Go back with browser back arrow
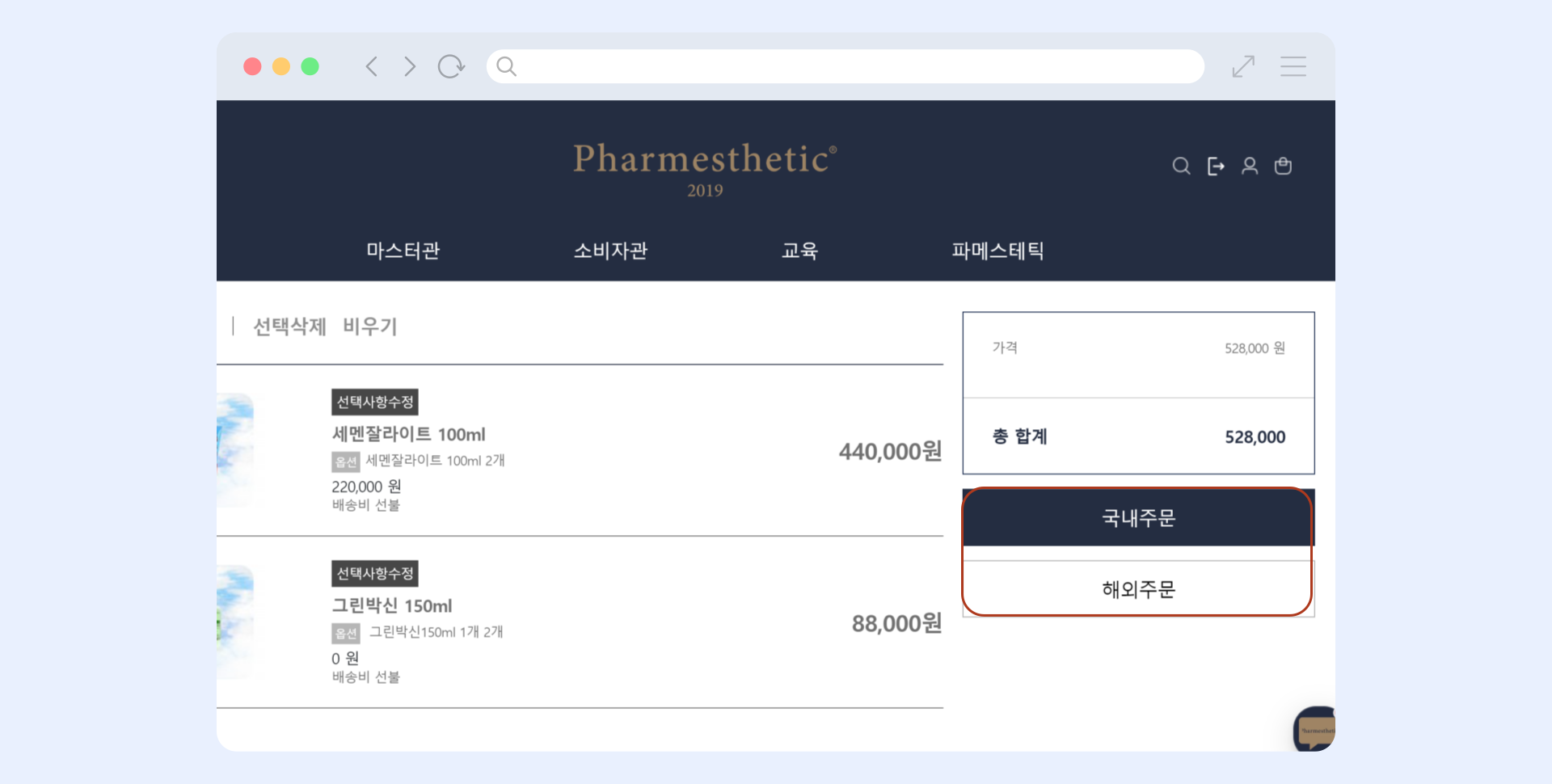The width and height of the screenshot is (1552, 784). [x=372, y=66]
